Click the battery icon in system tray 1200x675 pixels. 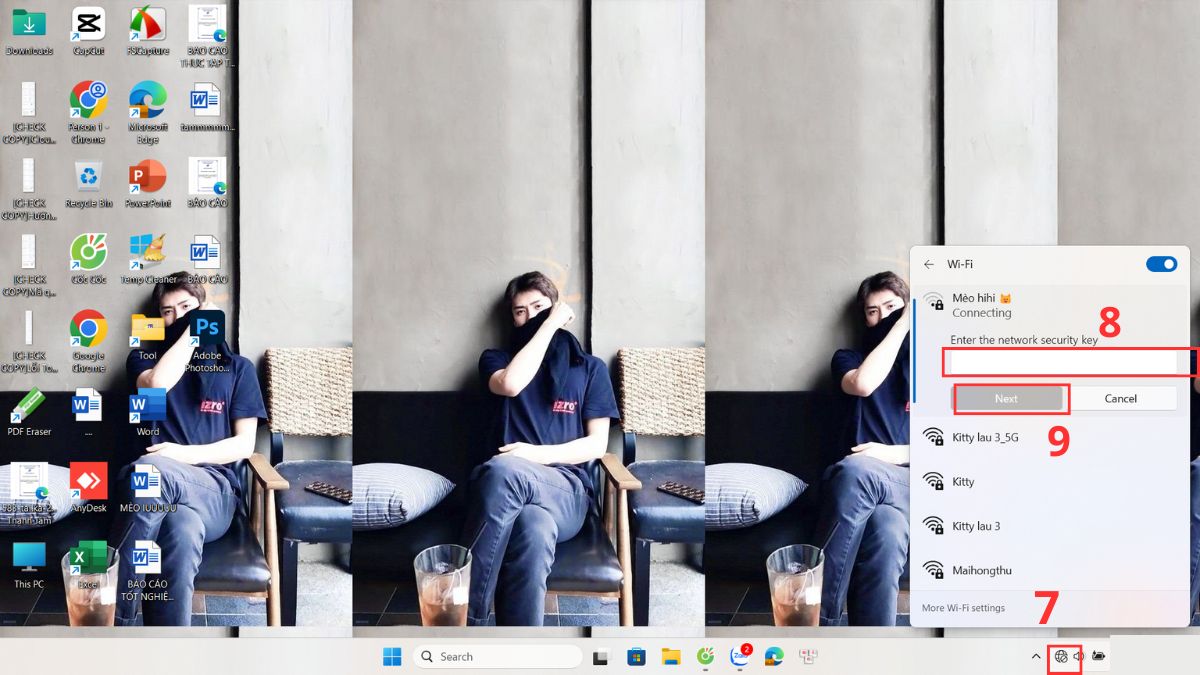click(1098, 657)
